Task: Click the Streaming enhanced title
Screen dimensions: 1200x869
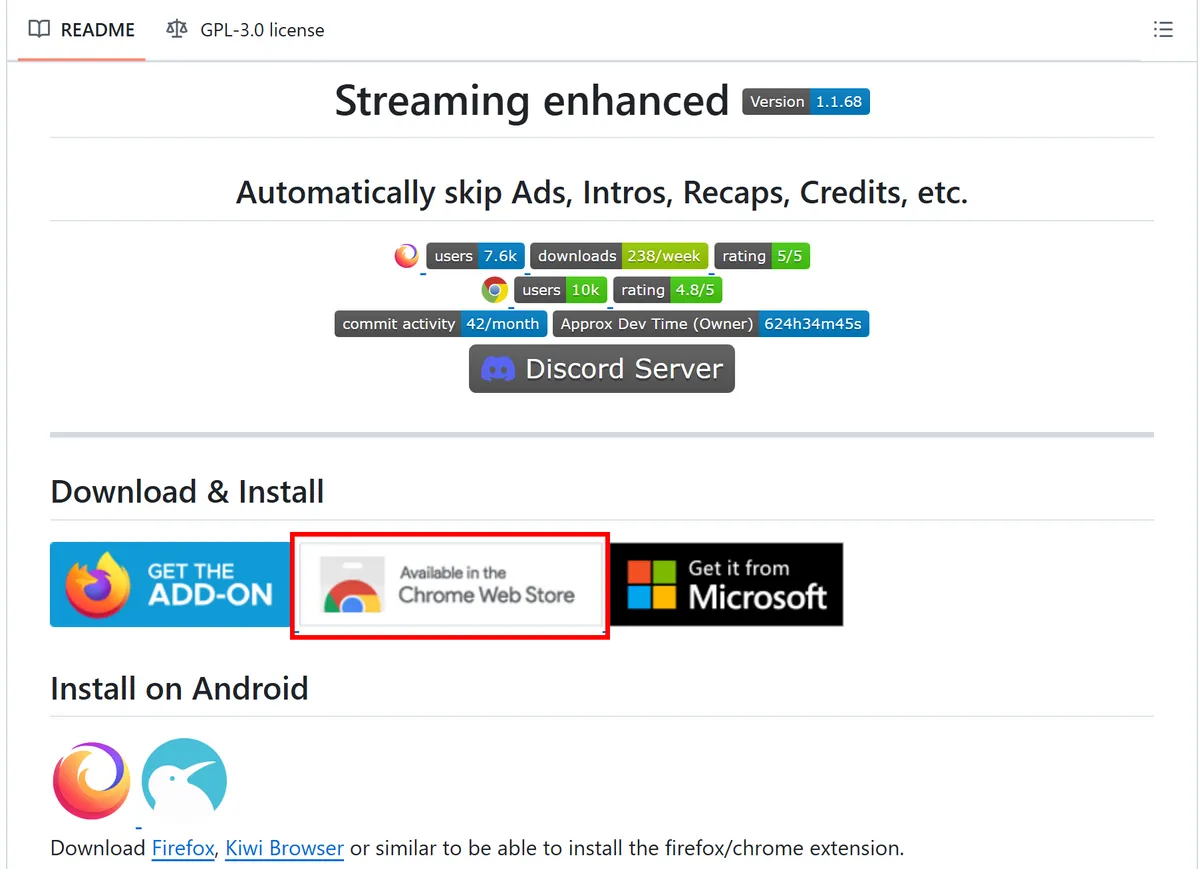Action: [532, 101]
